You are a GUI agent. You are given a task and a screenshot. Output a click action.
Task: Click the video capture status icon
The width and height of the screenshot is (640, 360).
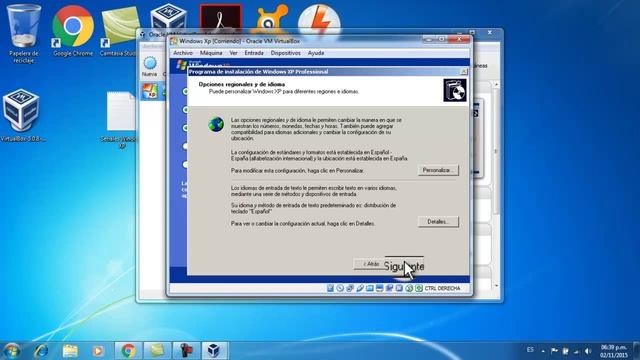(x=399, y=288)
